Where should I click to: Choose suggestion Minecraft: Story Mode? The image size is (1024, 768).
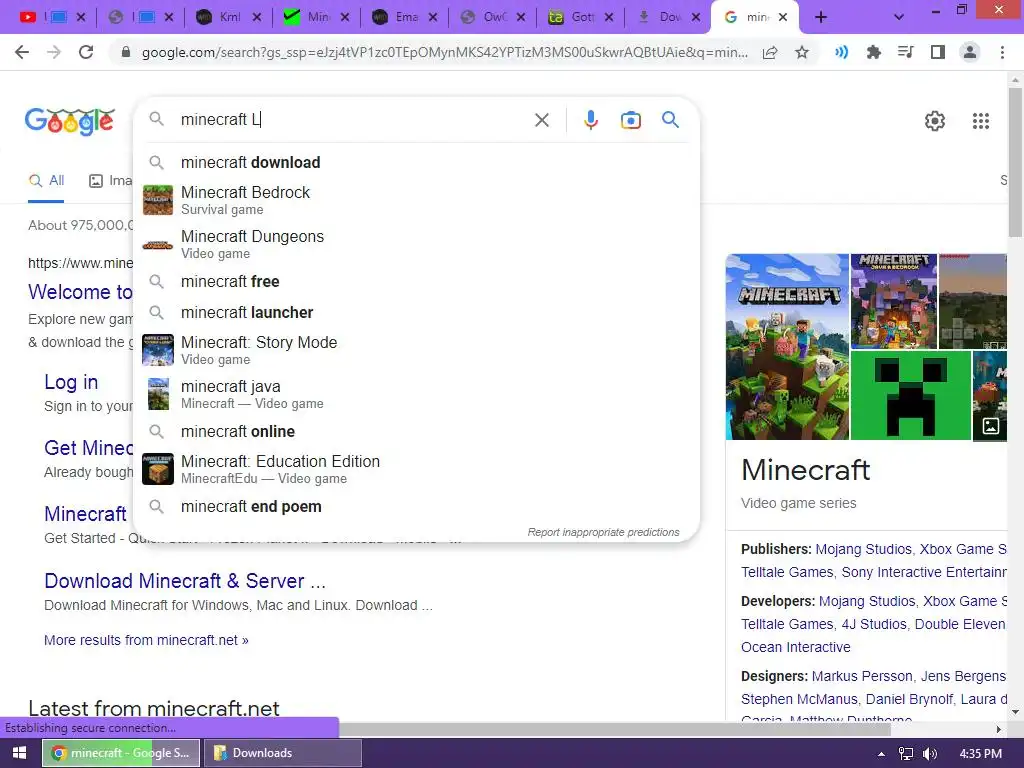tap(417, 350)
